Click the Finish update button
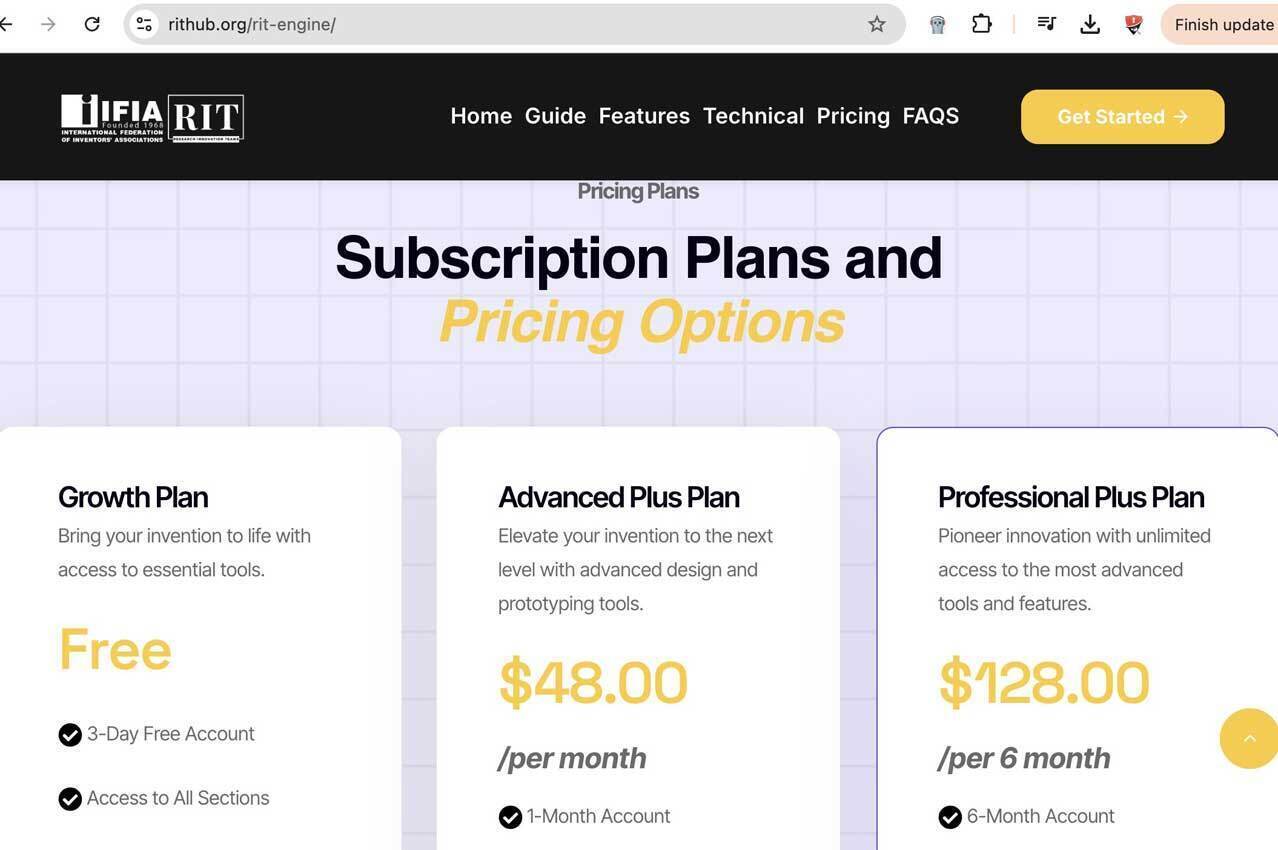Screen dimensions: 1278x850 (x=1222, y=24)
